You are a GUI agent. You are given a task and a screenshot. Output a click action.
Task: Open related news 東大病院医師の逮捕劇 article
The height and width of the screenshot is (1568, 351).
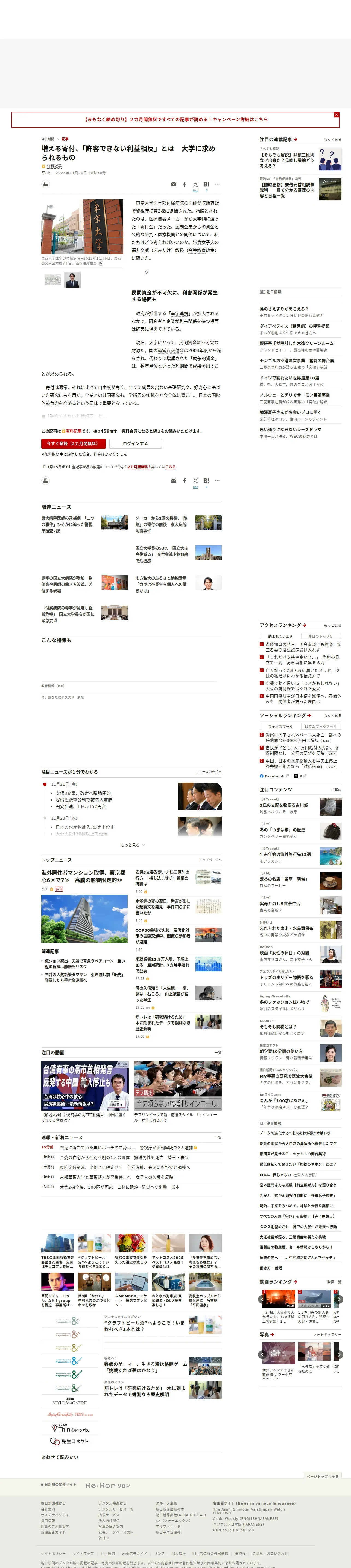coord(68,524)
